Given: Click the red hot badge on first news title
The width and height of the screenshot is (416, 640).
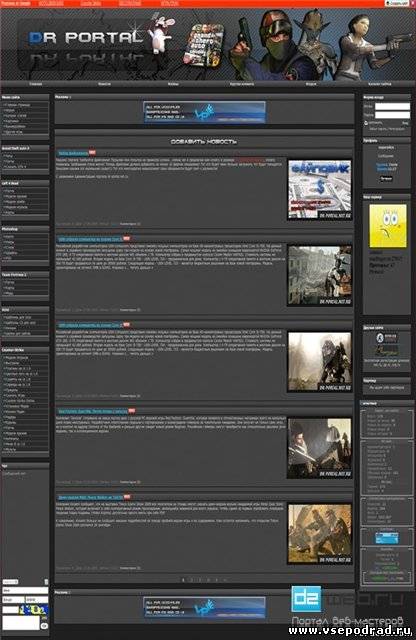Looking at the screenshot, I should click(x=92, y=153).
